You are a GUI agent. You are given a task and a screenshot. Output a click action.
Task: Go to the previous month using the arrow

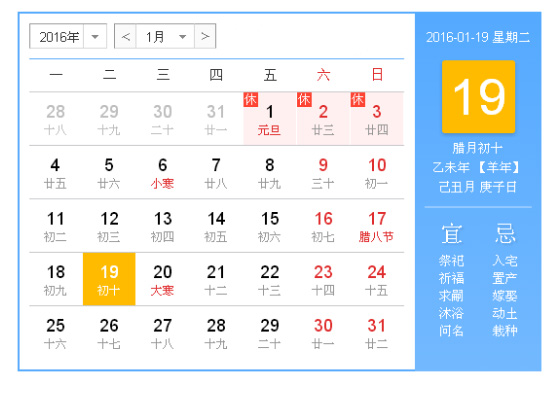(125, 36)
